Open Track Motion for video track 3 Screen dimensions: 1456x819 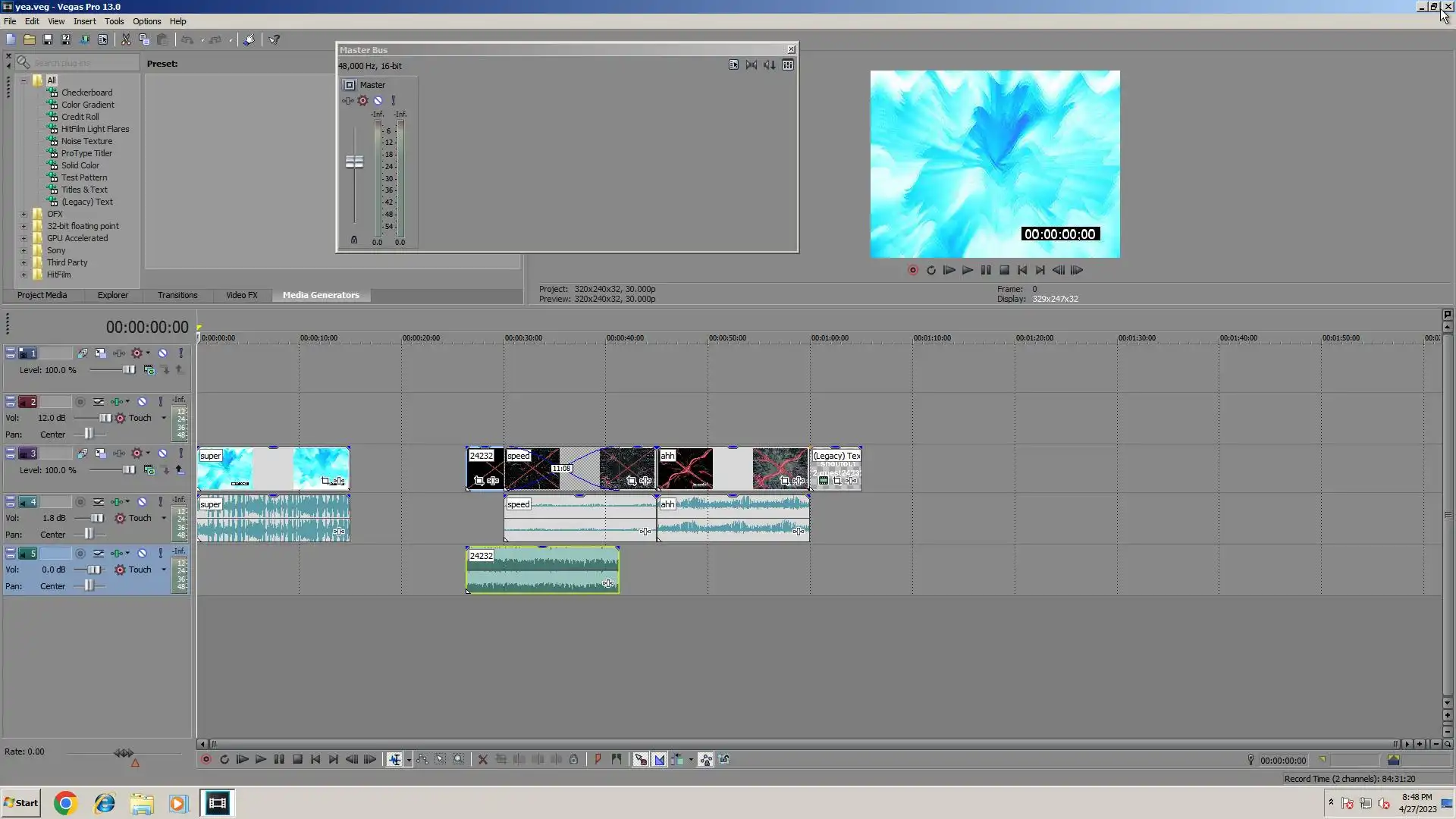coord(83,453)
